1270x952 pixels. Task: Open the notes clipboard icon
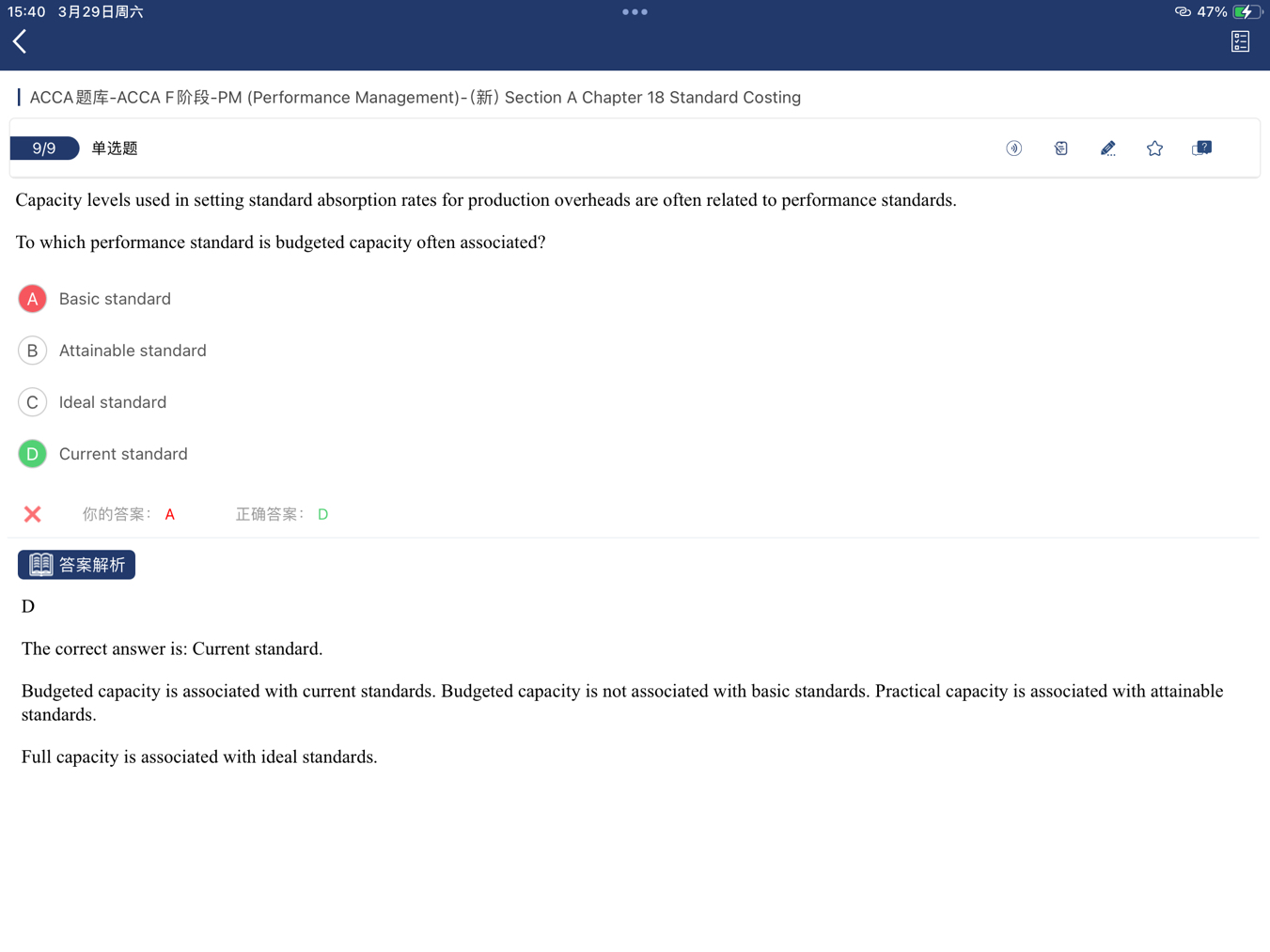point(1060,148)
